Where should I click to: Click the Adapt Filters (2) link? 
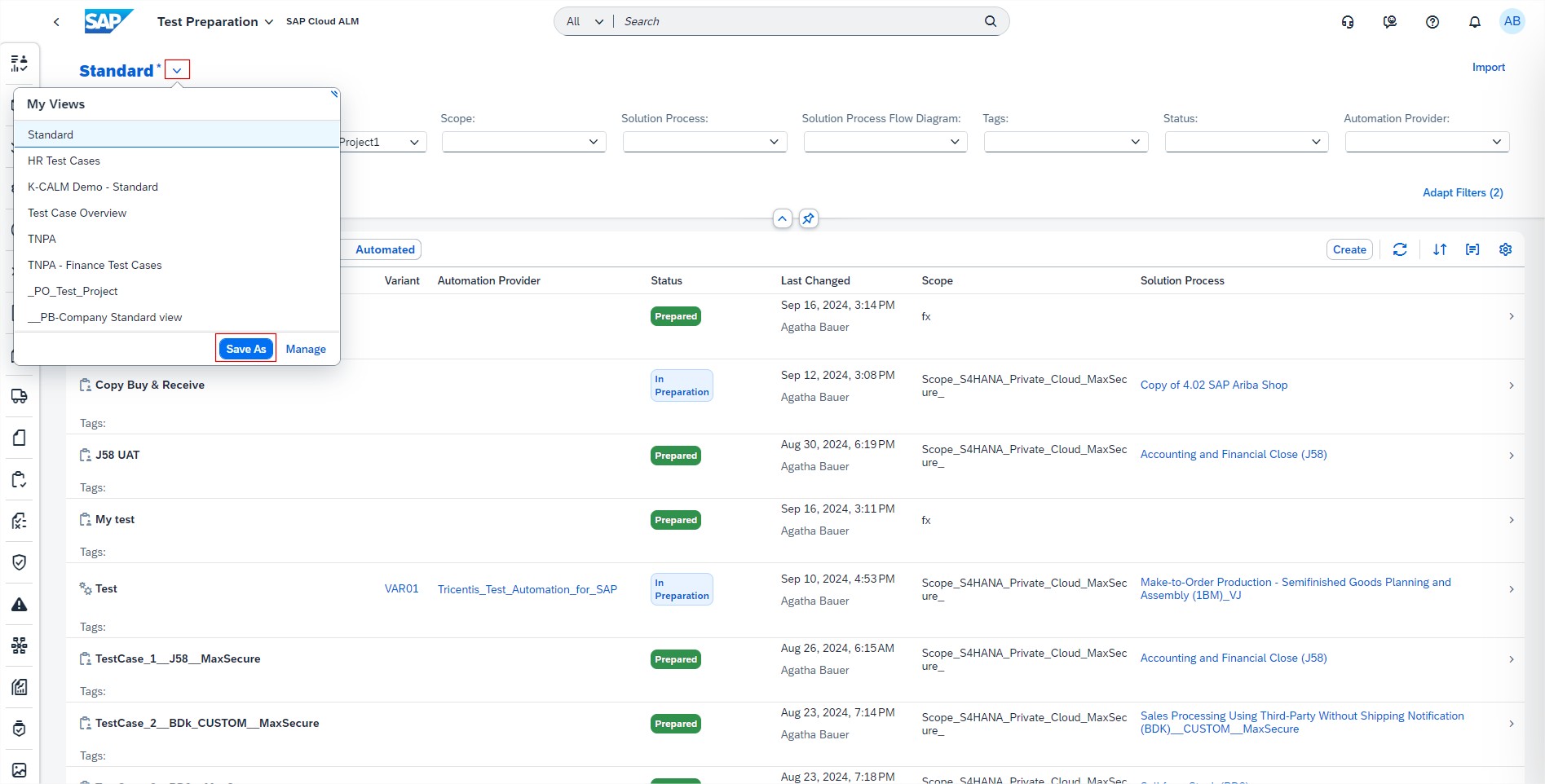[x=1462, y=192]
